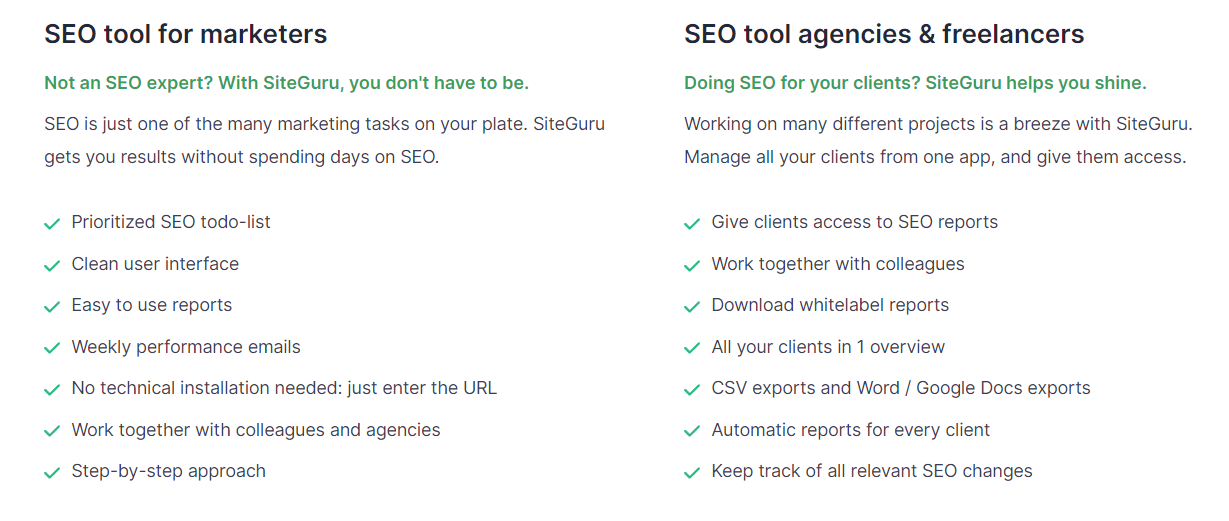Click the checkmark next to Clean user interface

(x=52, y=266)
